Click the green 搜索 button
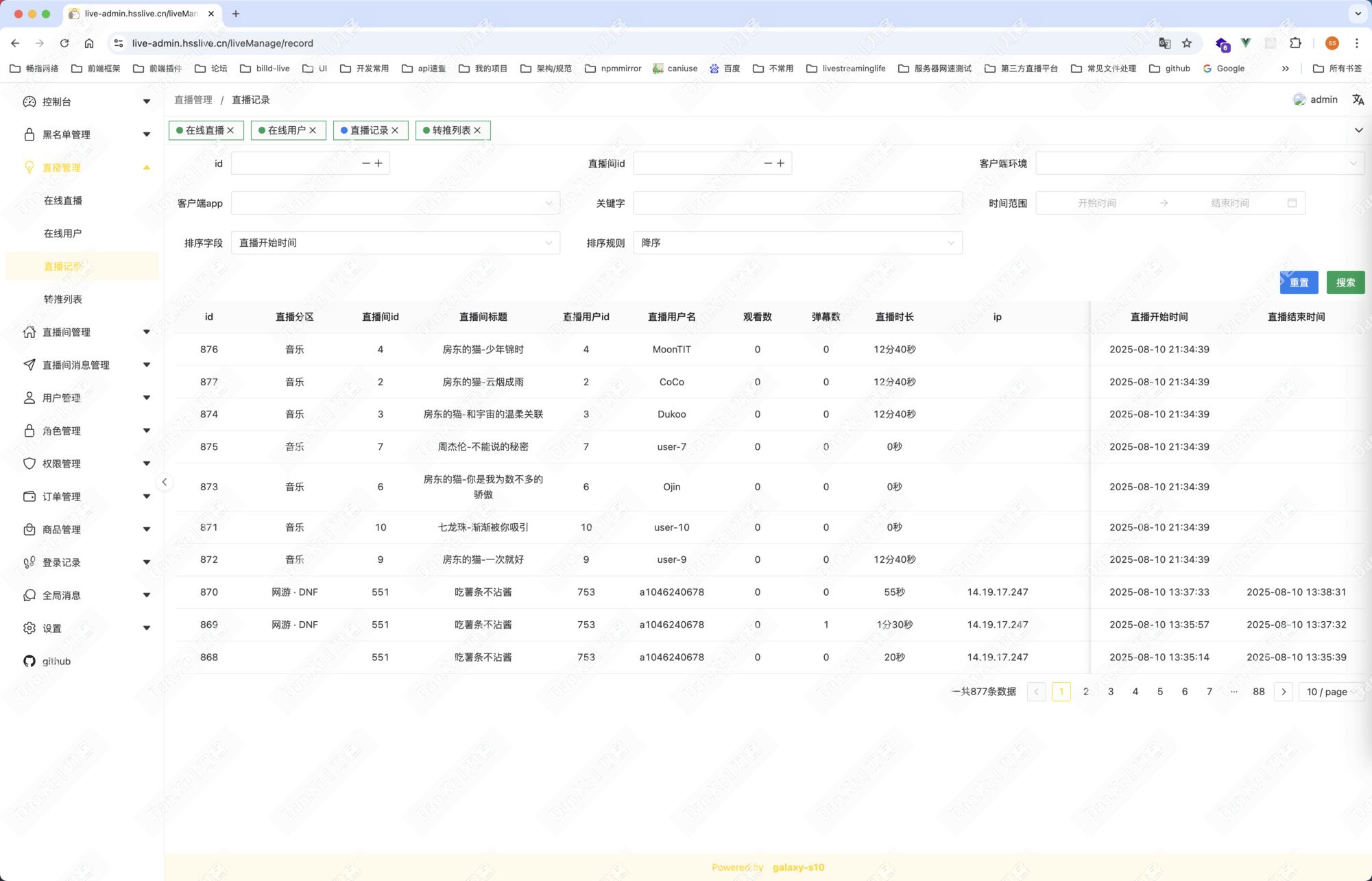 click(x=1345, y=282)
